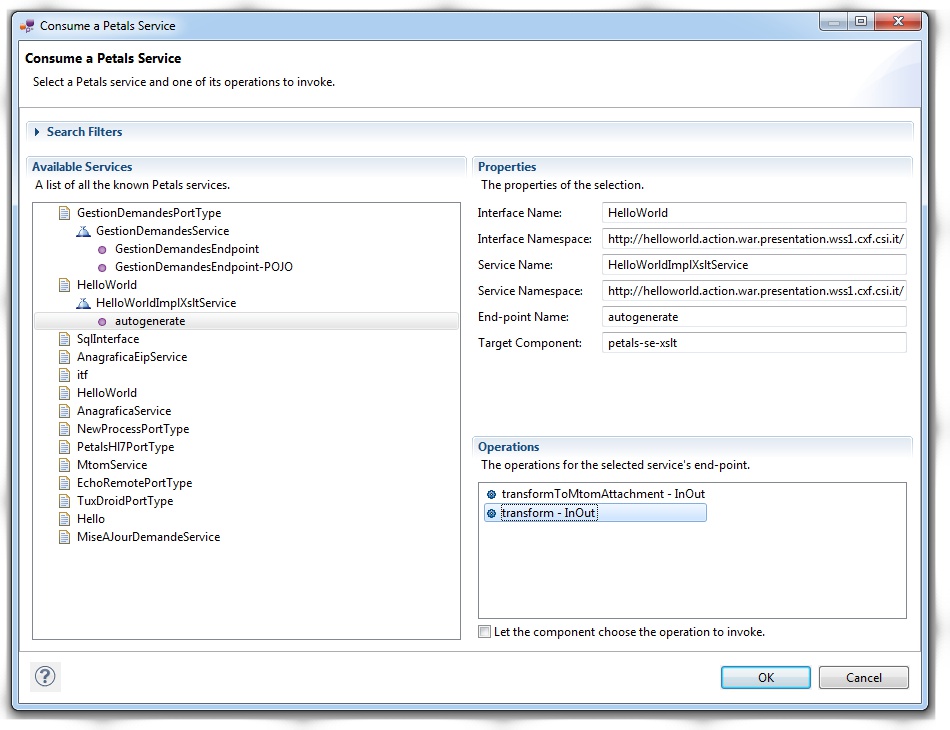Select the PetalsHl7PortType tree entry
This screenshot has height=730, width=950.
(125, 447)
